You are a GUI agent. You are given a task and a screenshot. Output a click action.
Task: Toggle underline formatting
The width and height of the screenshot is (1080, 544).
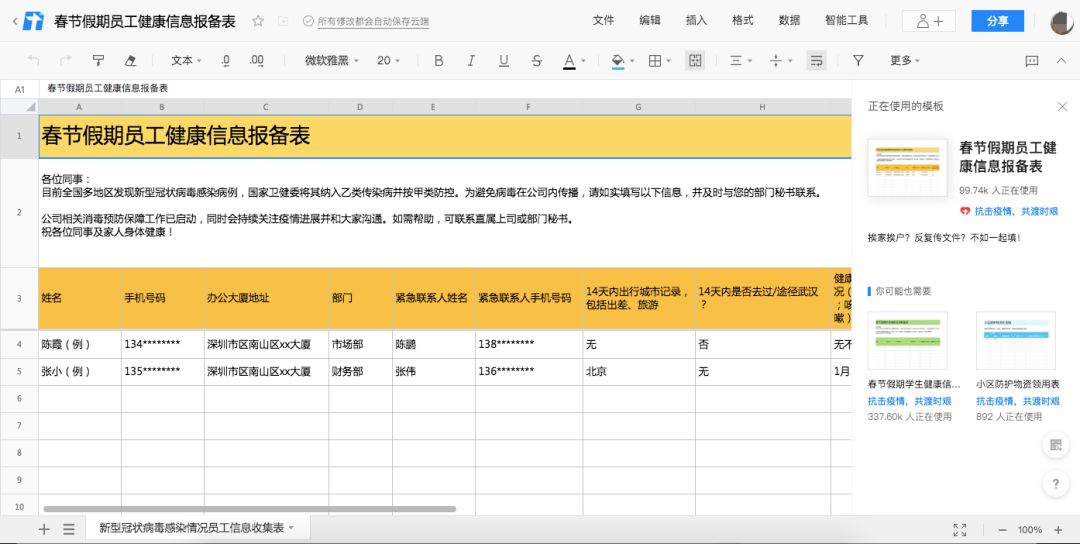(503, 61)
